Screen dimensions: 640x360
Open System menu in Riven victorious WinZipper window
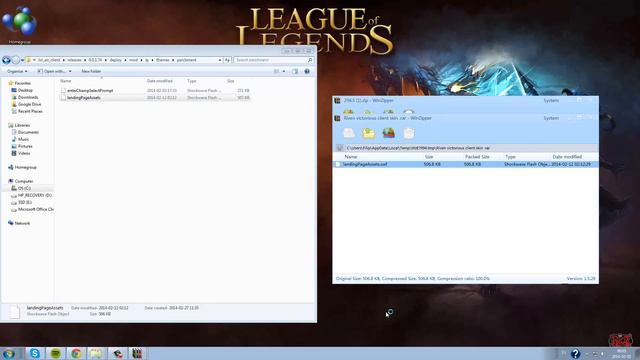point(551,118)
